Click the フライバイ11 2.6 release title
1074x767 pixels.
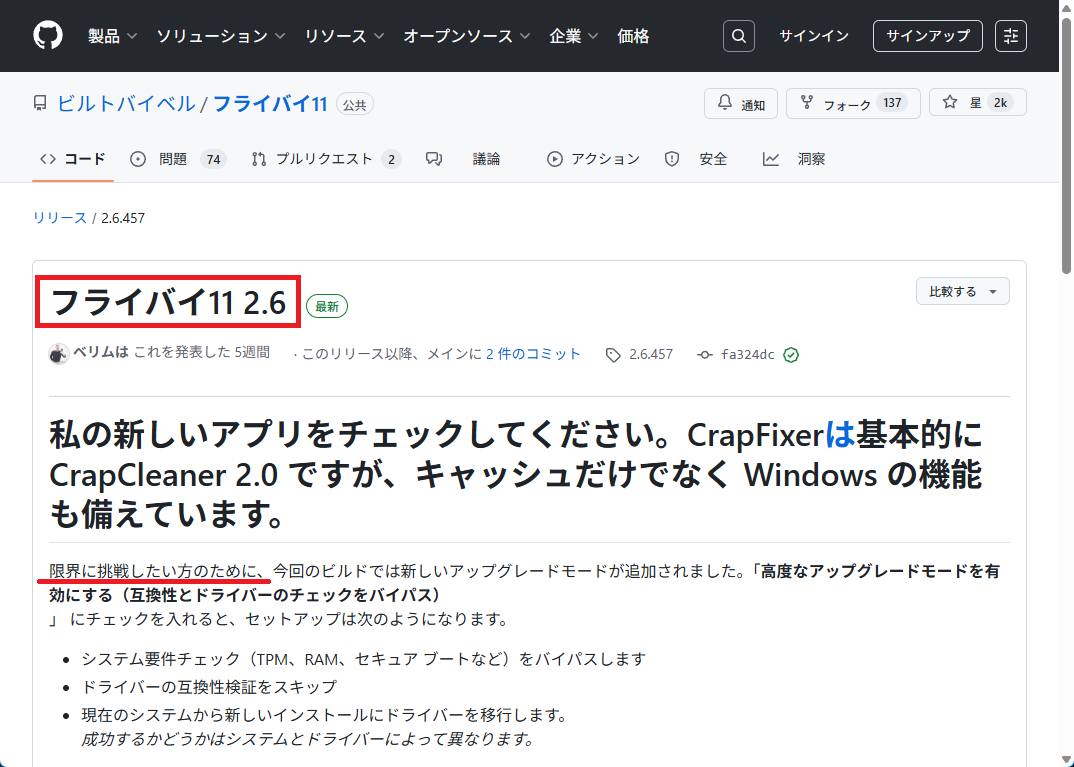click(168, 302)
